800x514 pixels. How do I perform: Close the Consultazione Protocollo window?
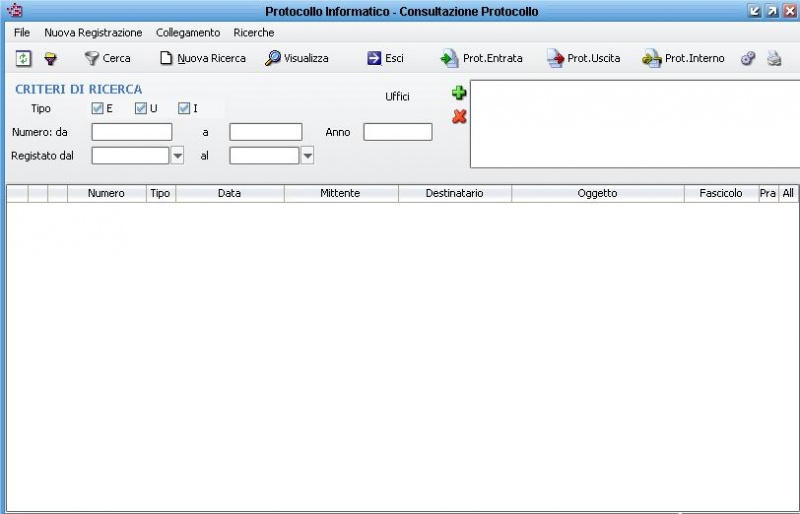[x=790, y=11]
